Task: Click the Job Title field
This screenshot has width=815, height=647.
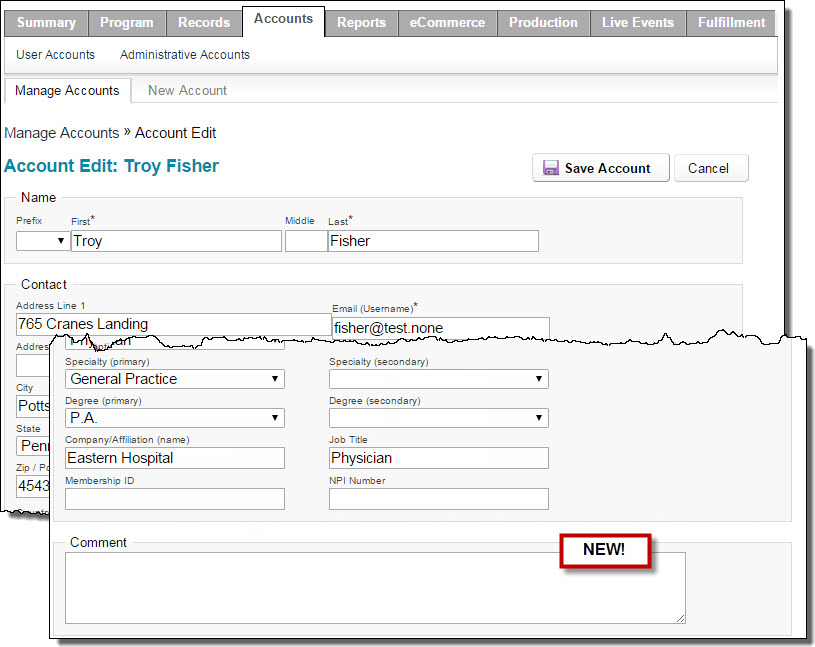Action: (439, 458)
